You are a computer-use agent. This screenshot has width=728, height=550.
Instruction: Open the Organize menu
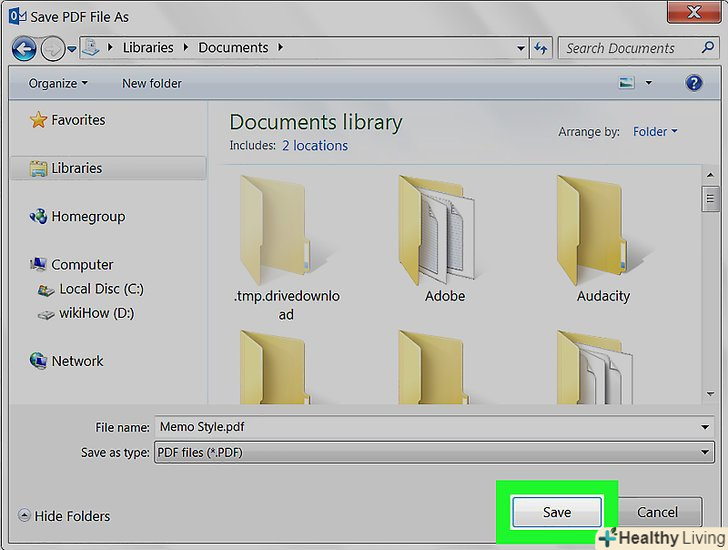click(x=58, y=84)
